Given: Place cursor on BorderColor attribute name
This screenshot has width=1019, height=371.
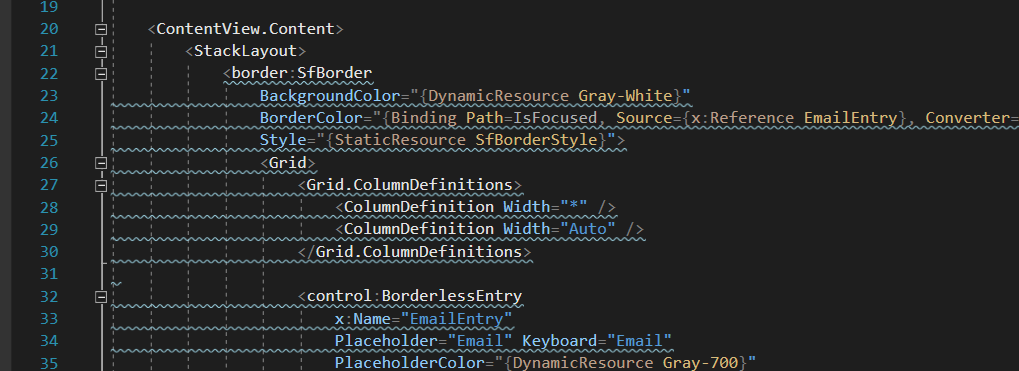Looking at the screenshot, I should pyautogui.click(x=311, y=118).
